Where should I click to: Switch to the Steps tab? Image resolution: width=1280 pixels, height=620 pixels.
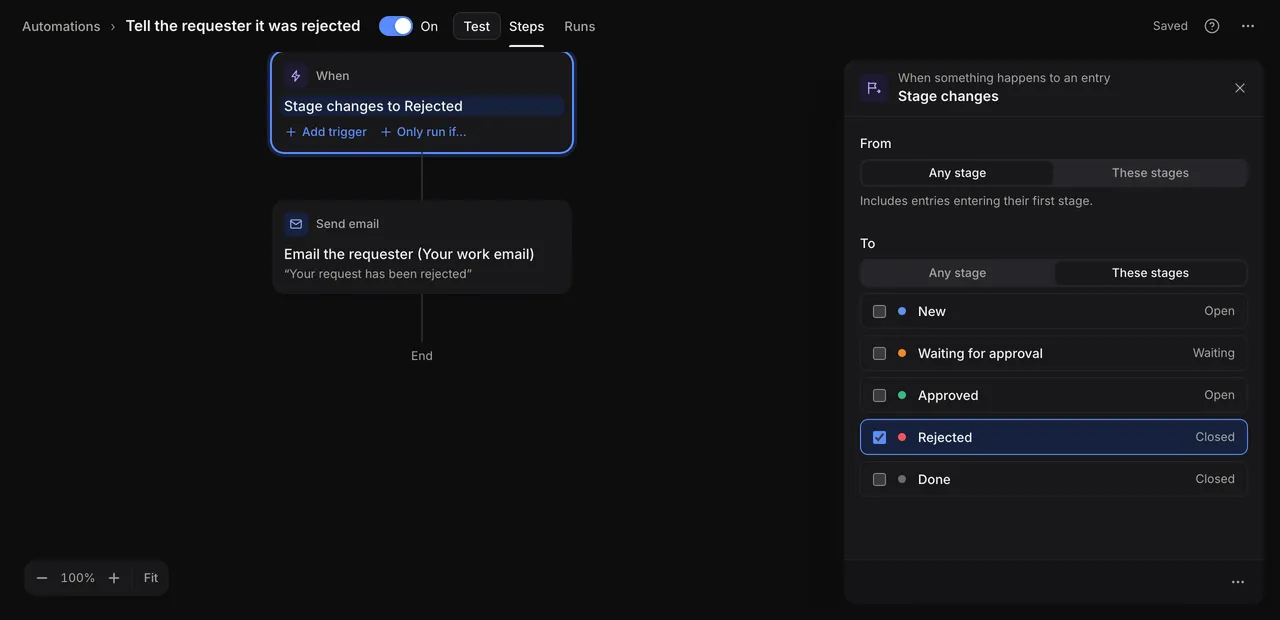coord(526,26)
